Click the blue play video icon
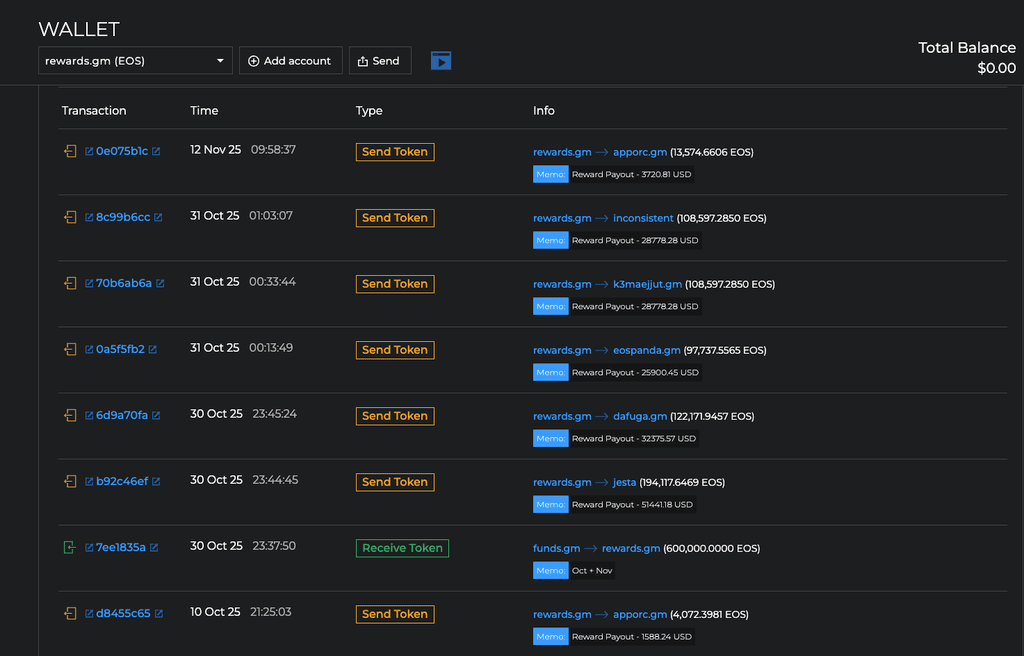Image resolution: width=1024 pixels, height=656 pixels. 441,61
